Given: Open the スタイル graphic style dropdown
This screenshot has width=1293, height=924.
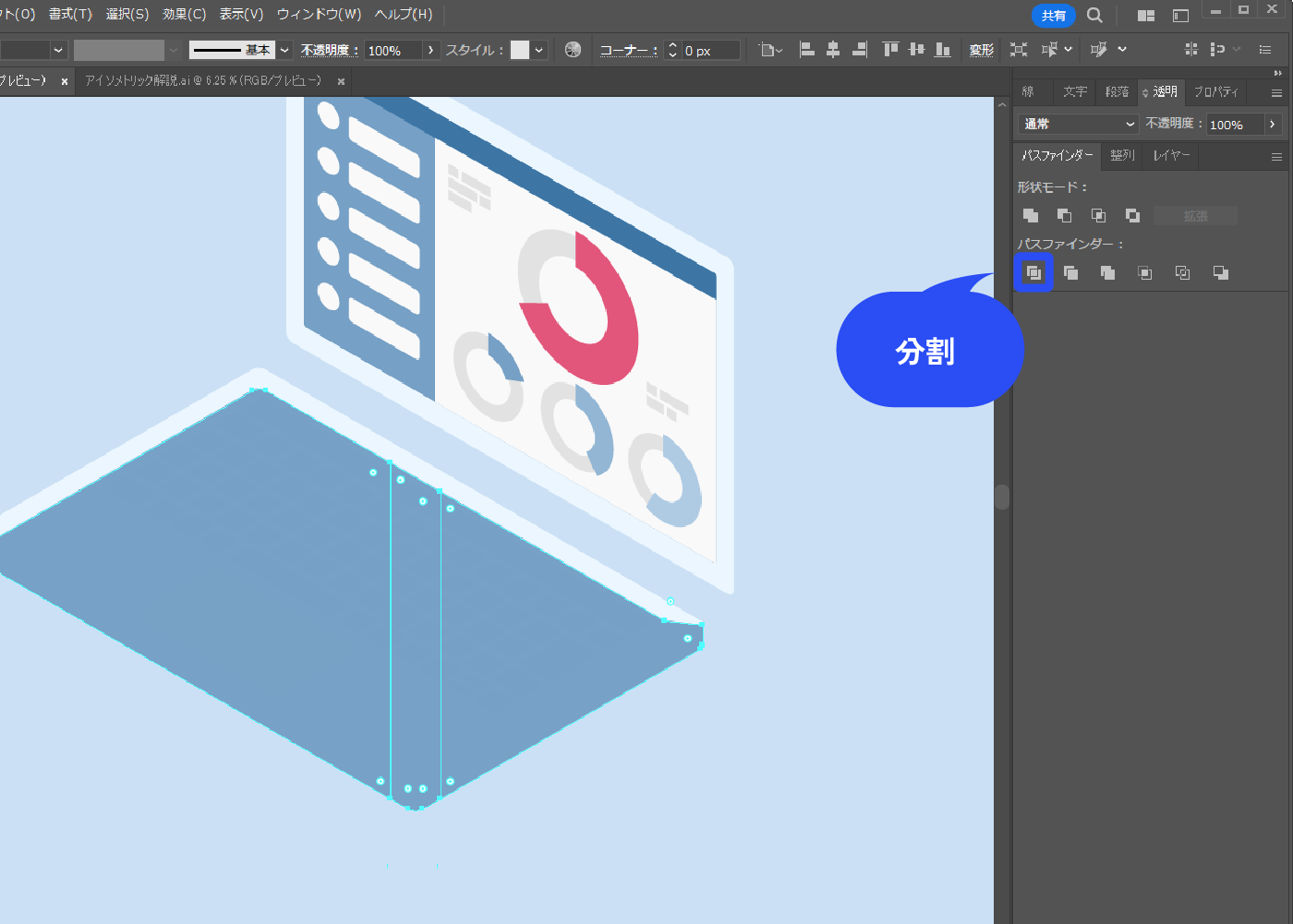Looking at the screenshot, I should click(539, 50).
